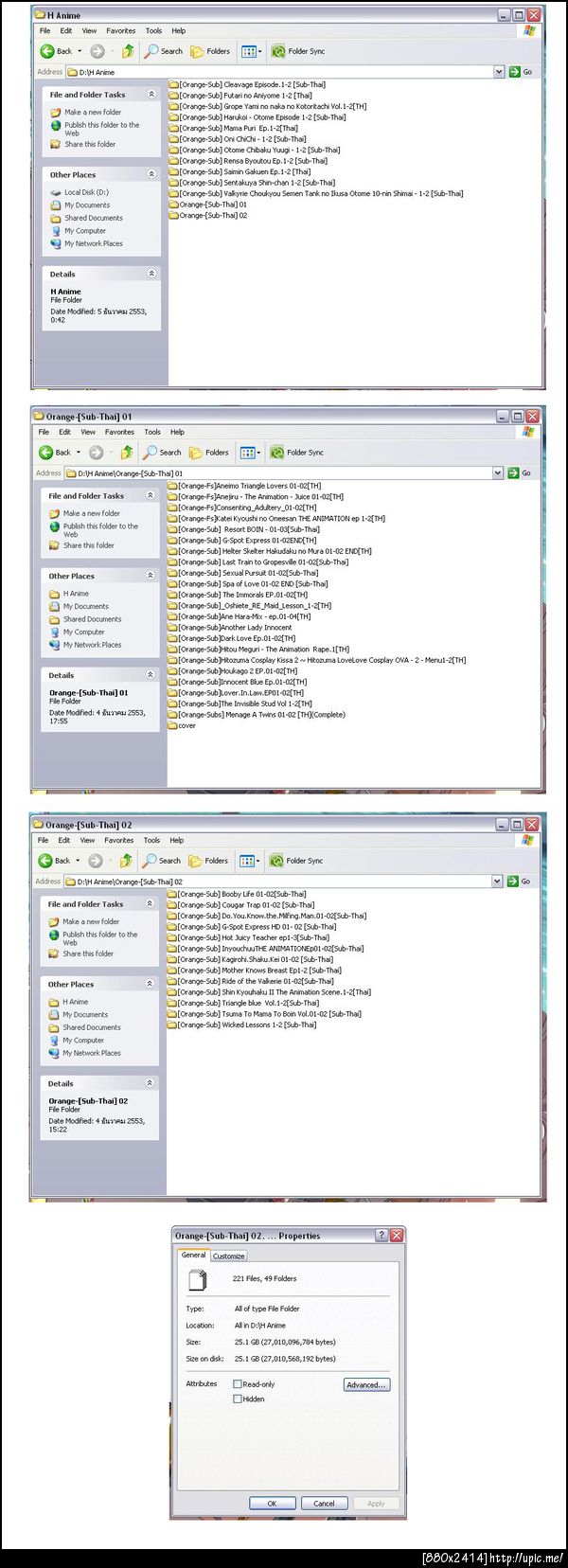Screen dimensions: 568x1568
Task: Toggle Folders pane in Orange-[Sub-Thai] 02 window
Action: pos(208,861)
